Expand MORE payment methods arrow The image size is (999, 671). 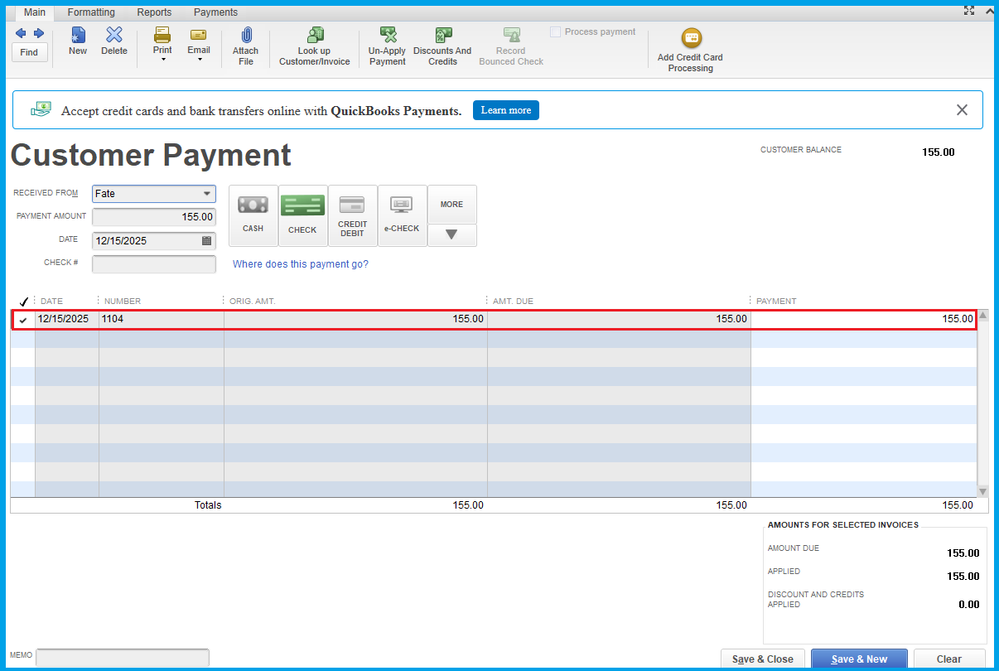point(451,235)
